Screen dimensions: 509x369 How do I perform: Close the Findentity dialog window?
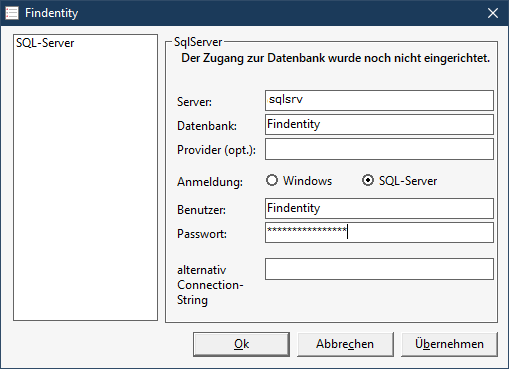(x=493, y=13)
